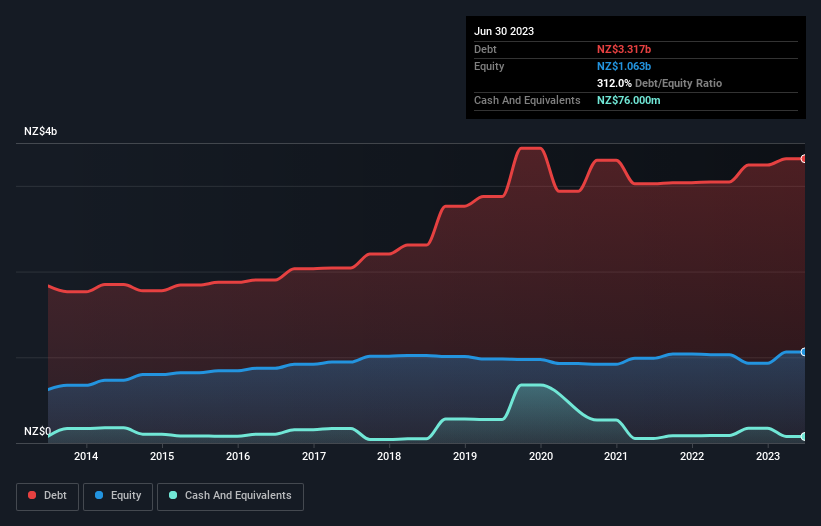
Task: Click Cash And Equivalents label in tooltip
Action: pos(527,100)
